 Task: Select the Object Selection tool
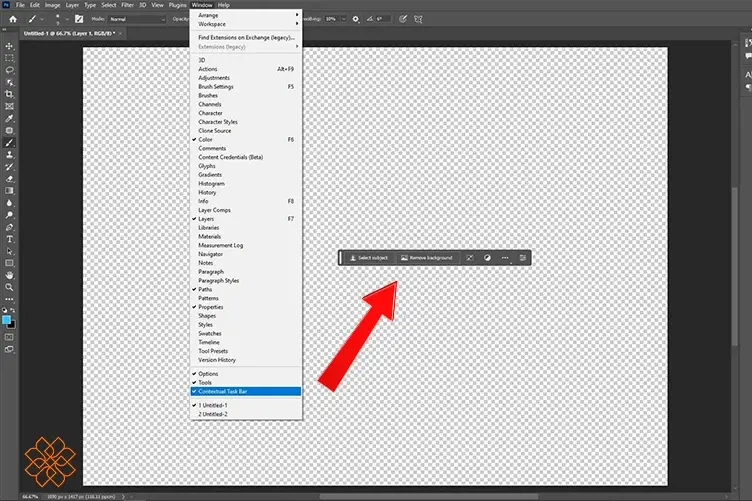tap(9, 82)
